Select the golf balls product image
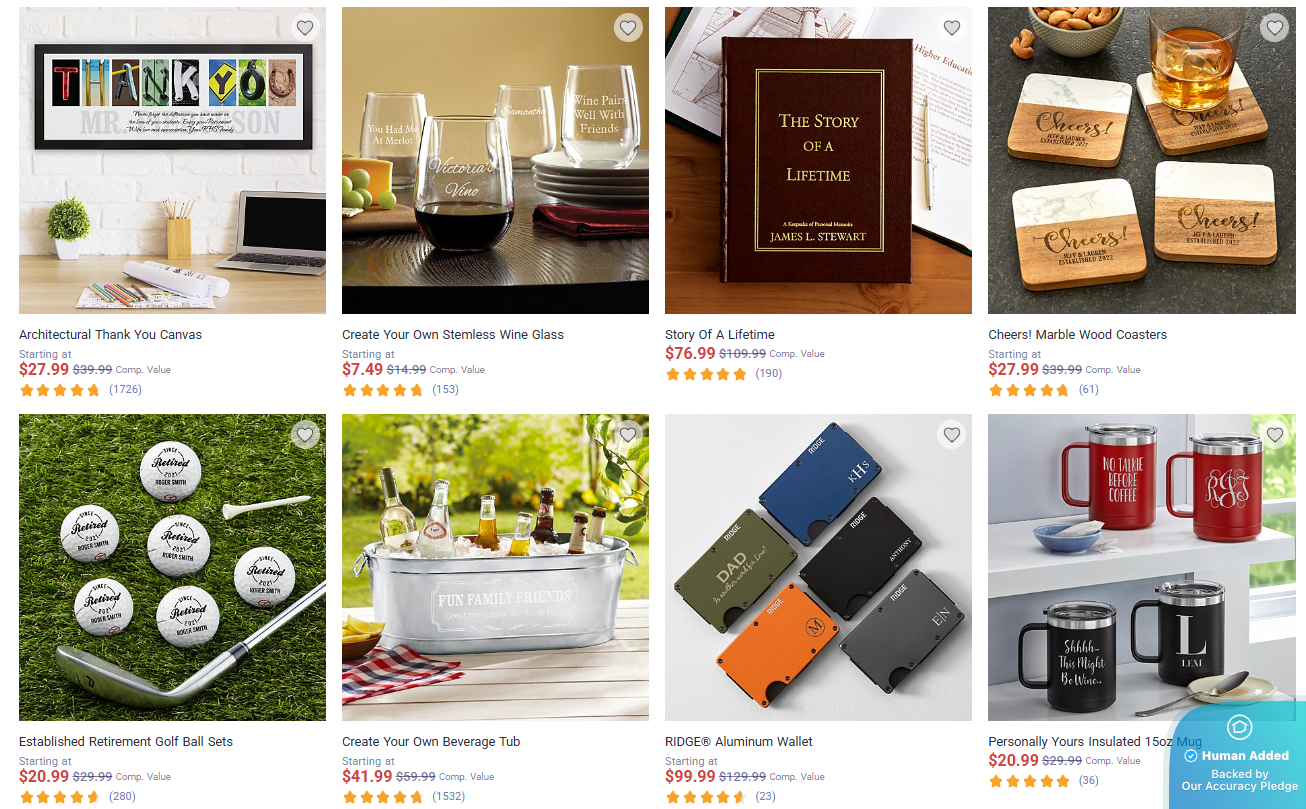Screen dimensions: 1306x809 172,568
